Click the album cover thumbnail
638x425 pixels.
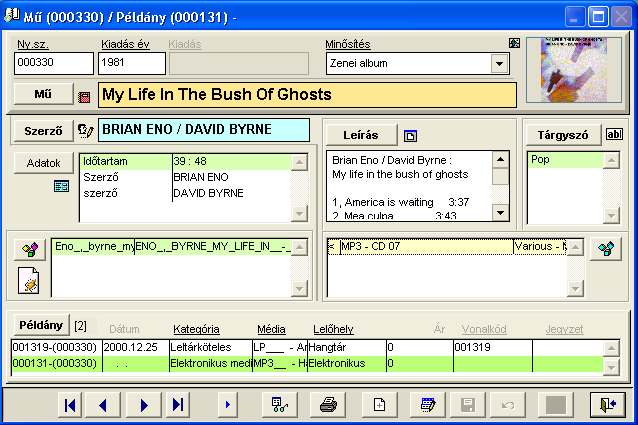pos(574,70)
